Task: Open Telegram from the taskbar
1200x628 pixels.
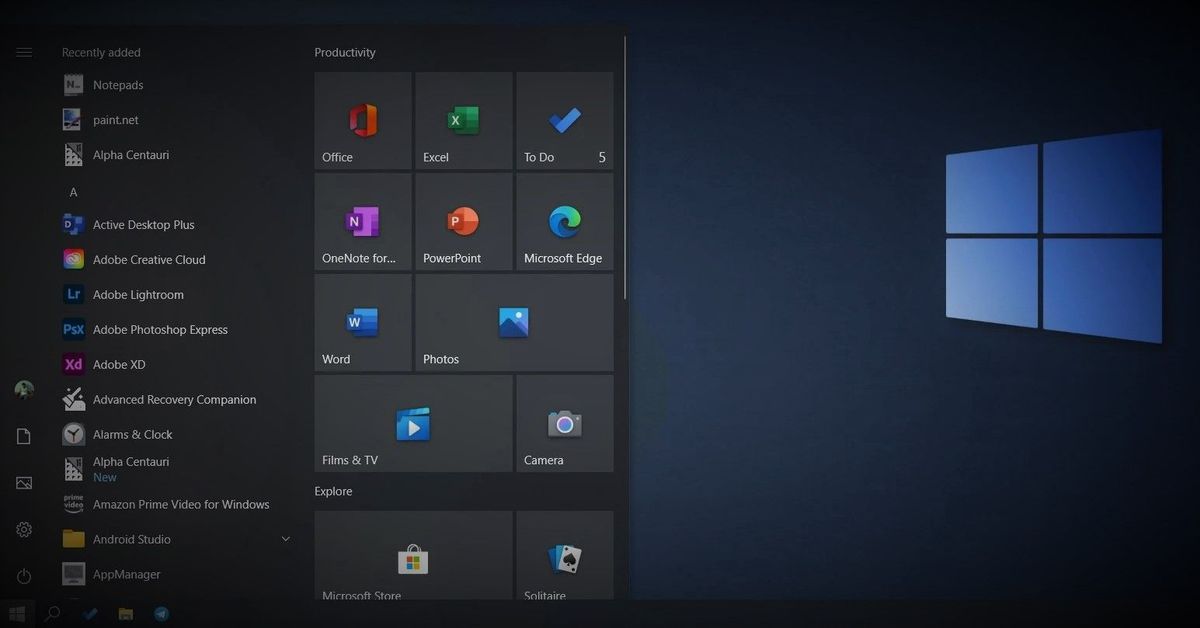Action: tap(161, 614)
